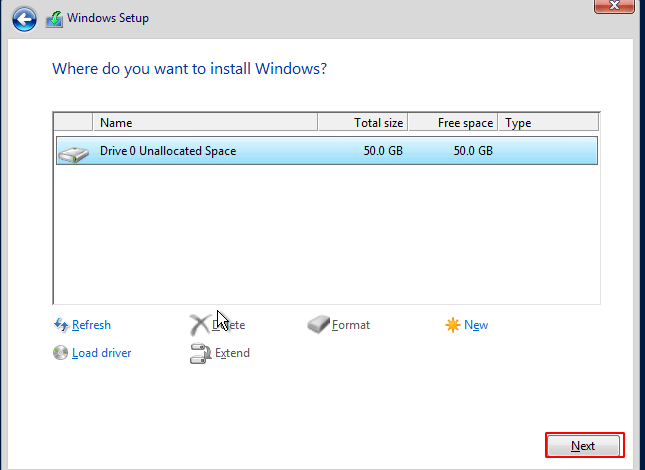Click the Total size column header

coord(363,123)
